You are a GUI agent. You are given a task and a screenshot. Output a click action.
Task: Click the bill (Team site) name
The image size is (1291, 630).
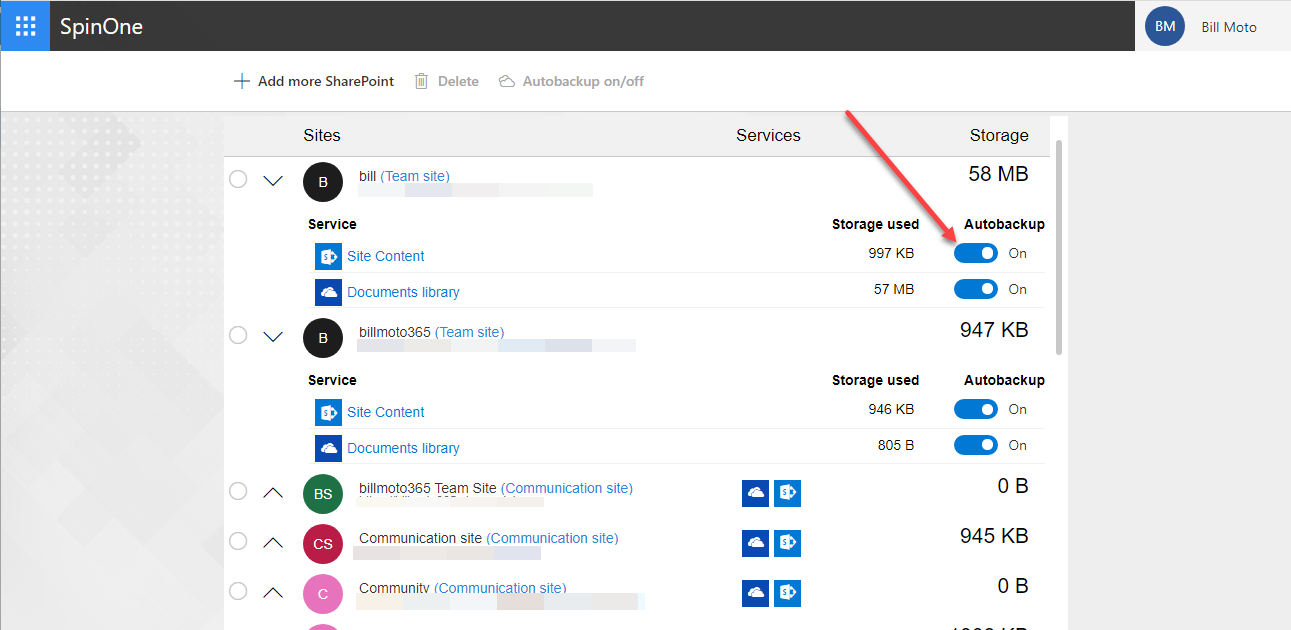(x=404, y=176)
